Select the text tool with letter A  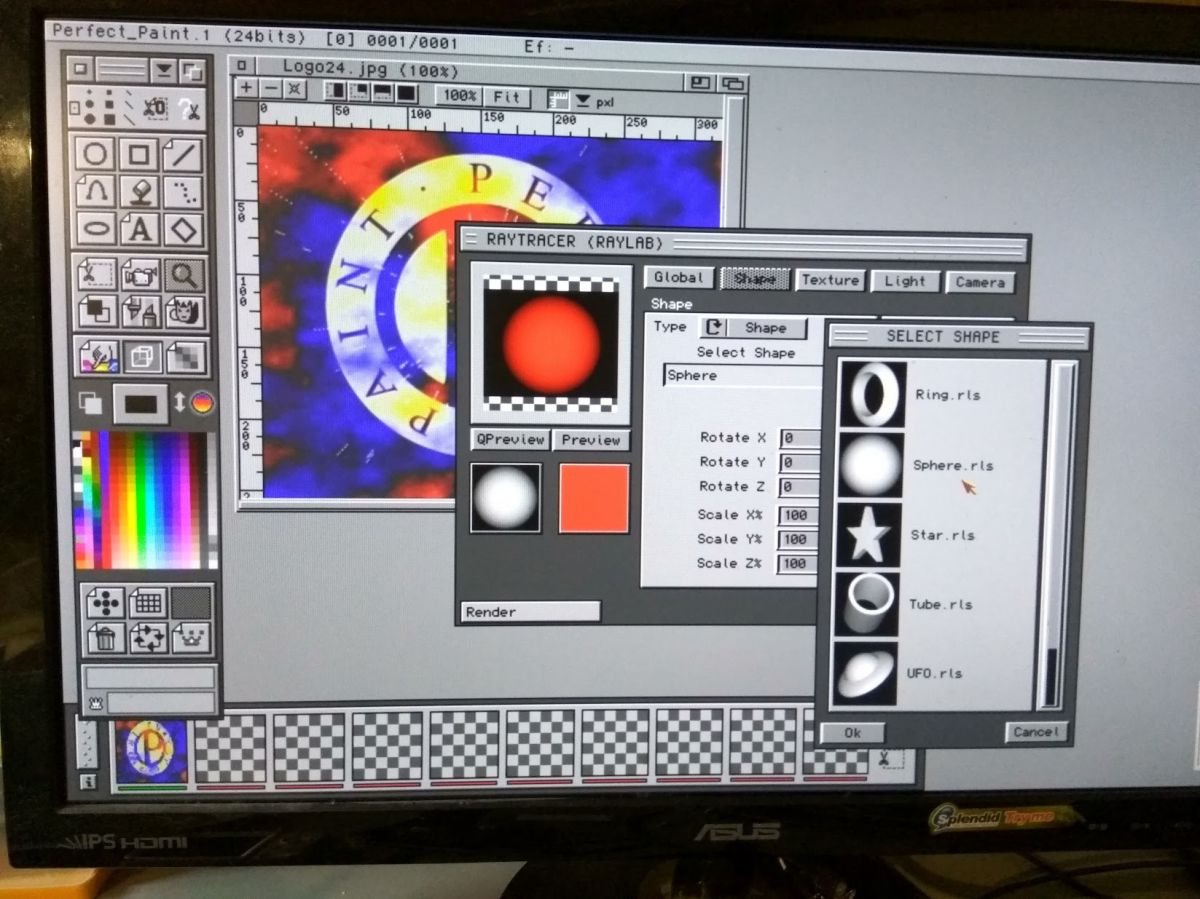coord(140,228)
